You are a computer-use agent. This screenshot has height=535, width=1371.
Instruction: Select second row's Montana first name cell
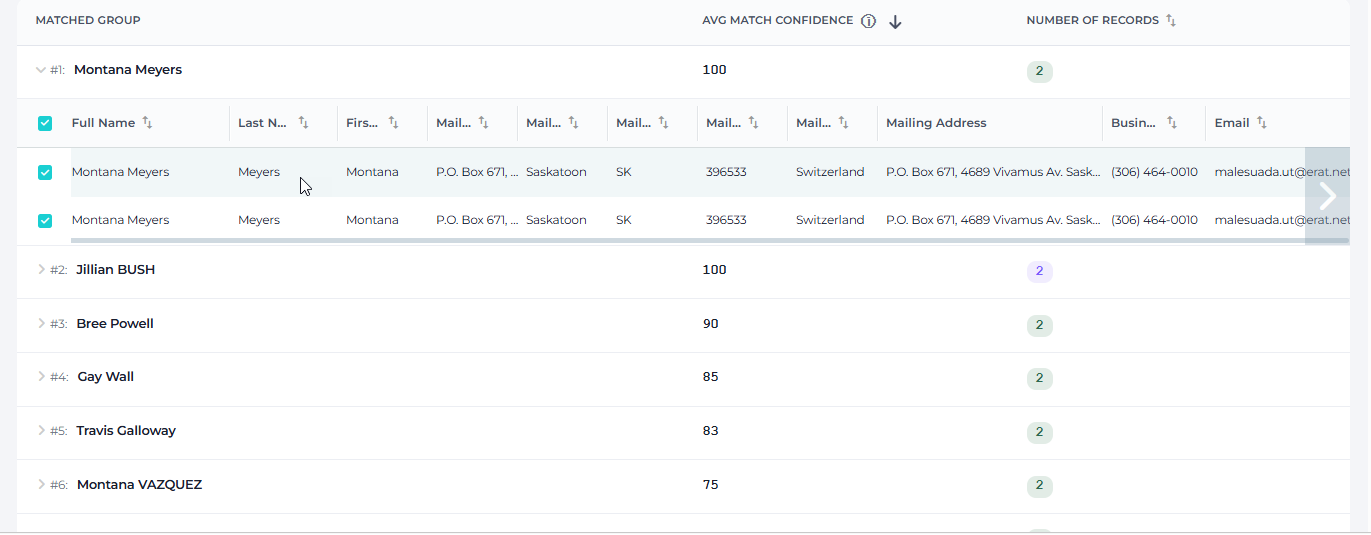tap(372, 220)
